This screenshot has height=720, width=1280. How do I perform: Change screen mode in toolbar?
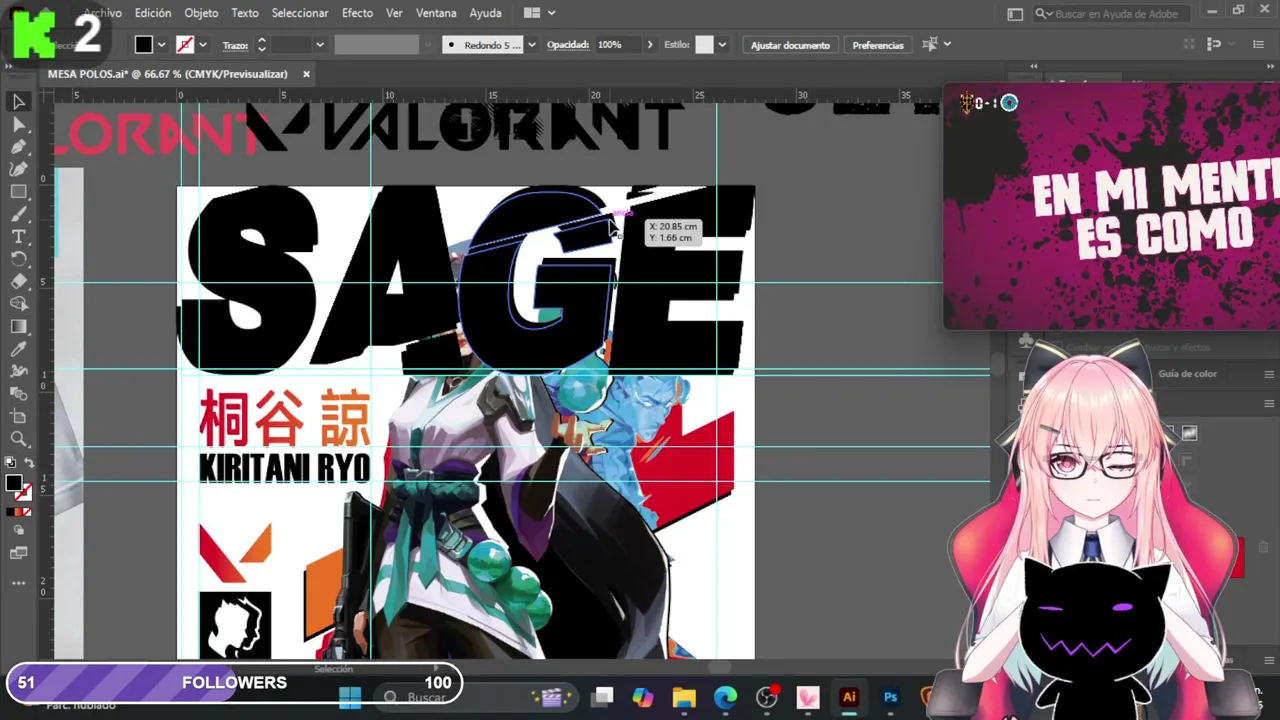(18, 553)
